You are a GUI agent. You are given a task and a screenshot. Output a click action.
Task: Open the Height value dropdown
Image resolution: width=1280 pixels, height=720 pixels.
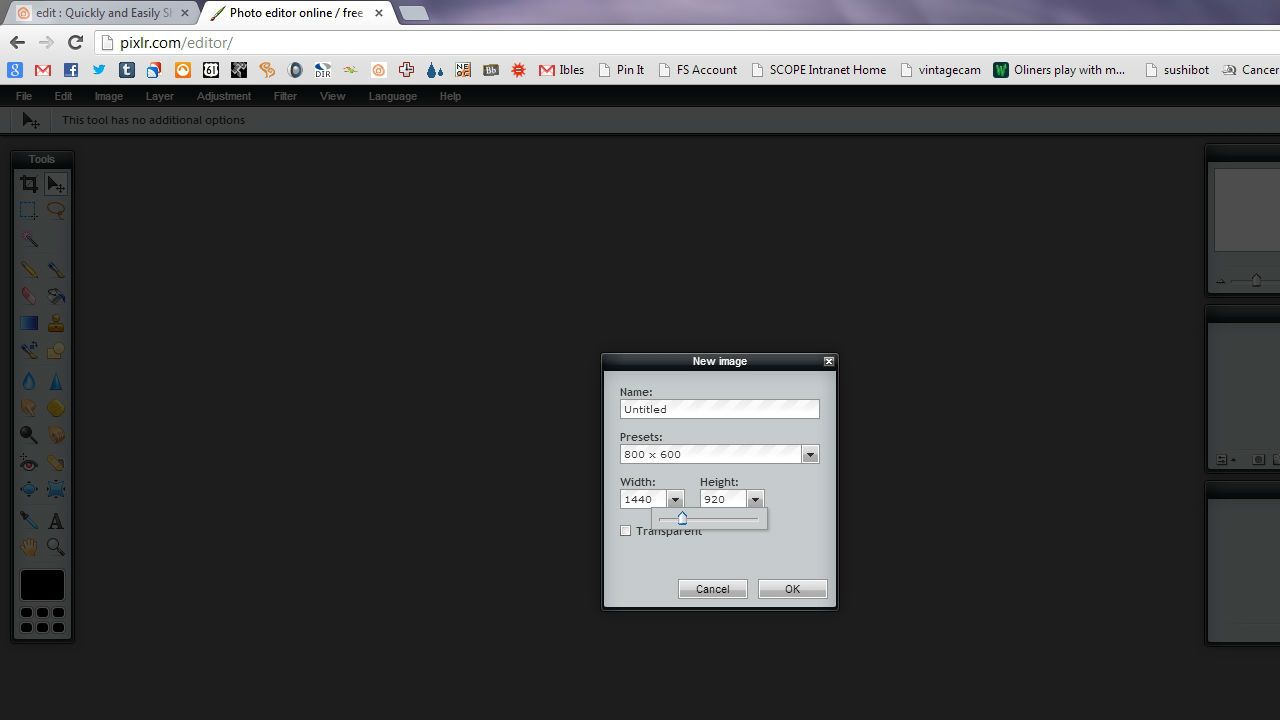click(x=755, y=499)
